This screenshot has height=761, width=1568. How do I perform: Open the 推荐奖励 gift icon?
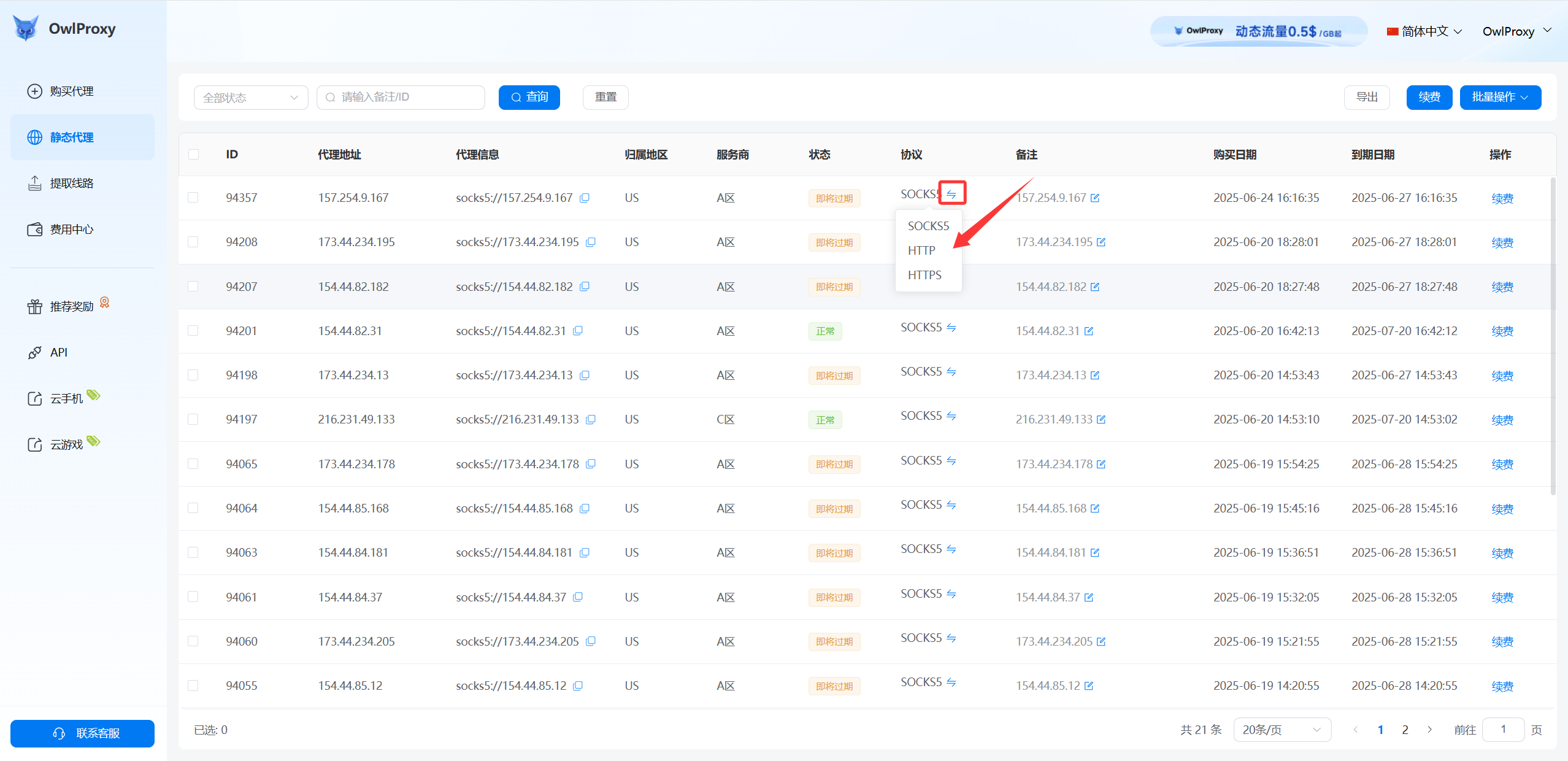[34, 306]
